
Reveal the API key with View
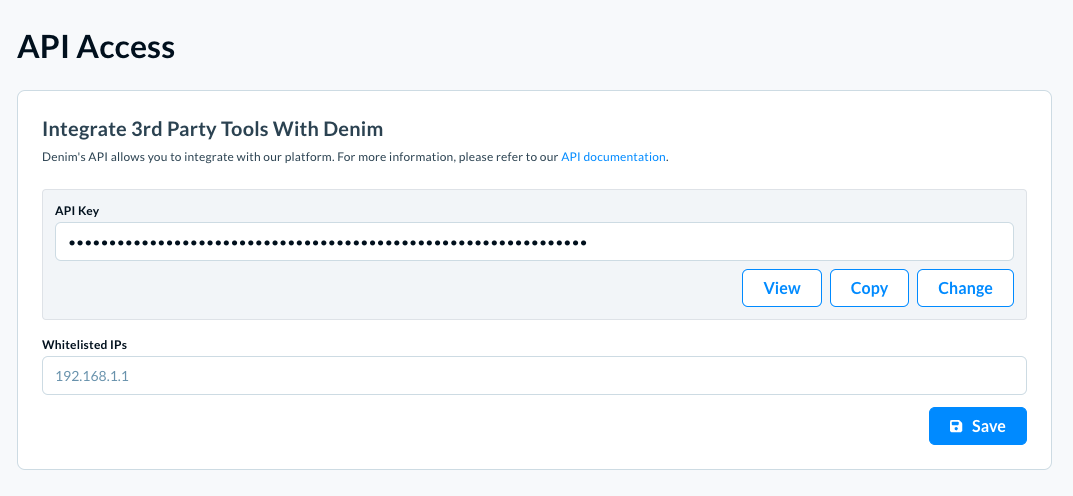click(781, 288)
